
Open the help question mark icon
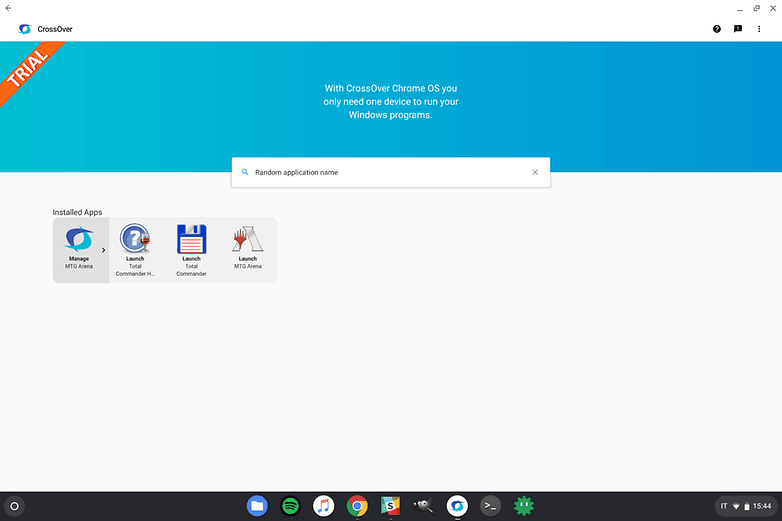point(716,29)
